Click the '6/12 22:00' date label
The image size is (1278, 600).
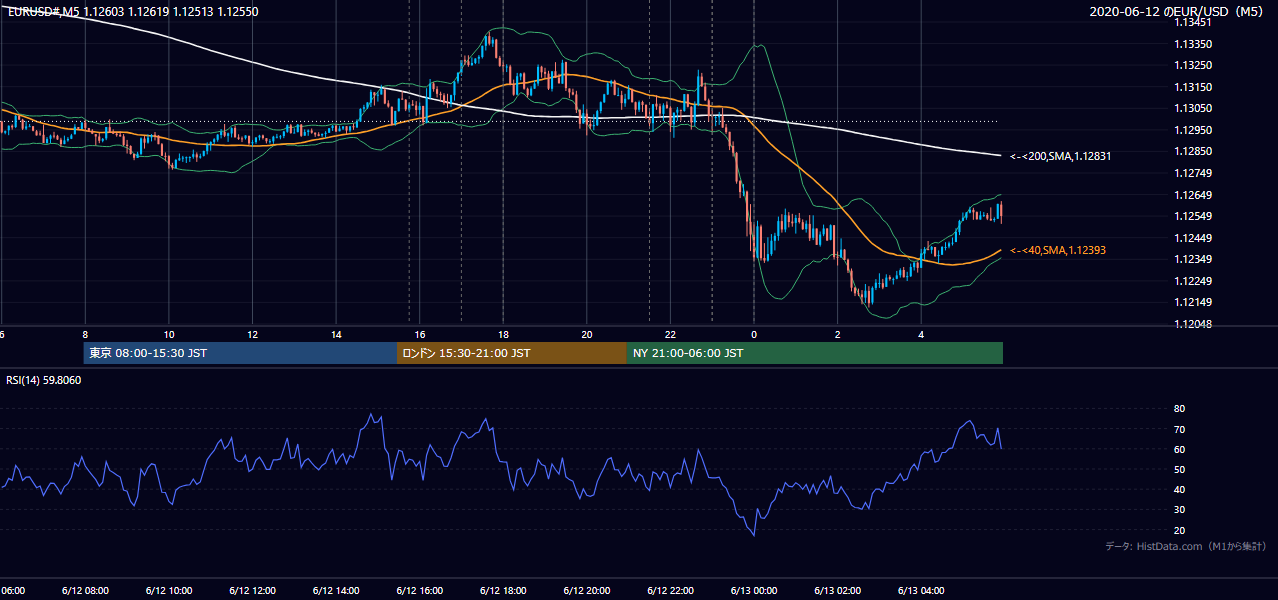click(670, 590)
